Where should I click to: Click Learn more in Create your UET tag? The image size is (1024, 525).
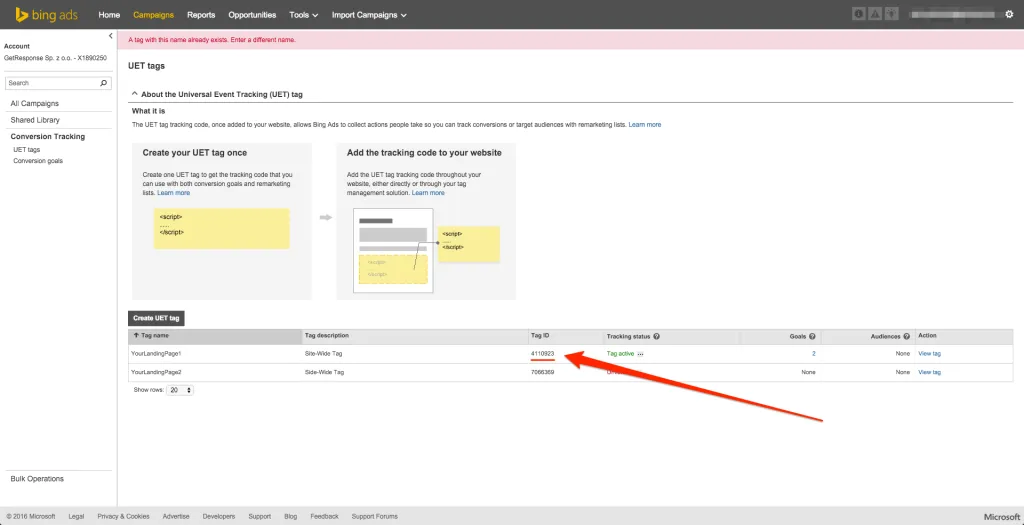(x=174, y=193)
